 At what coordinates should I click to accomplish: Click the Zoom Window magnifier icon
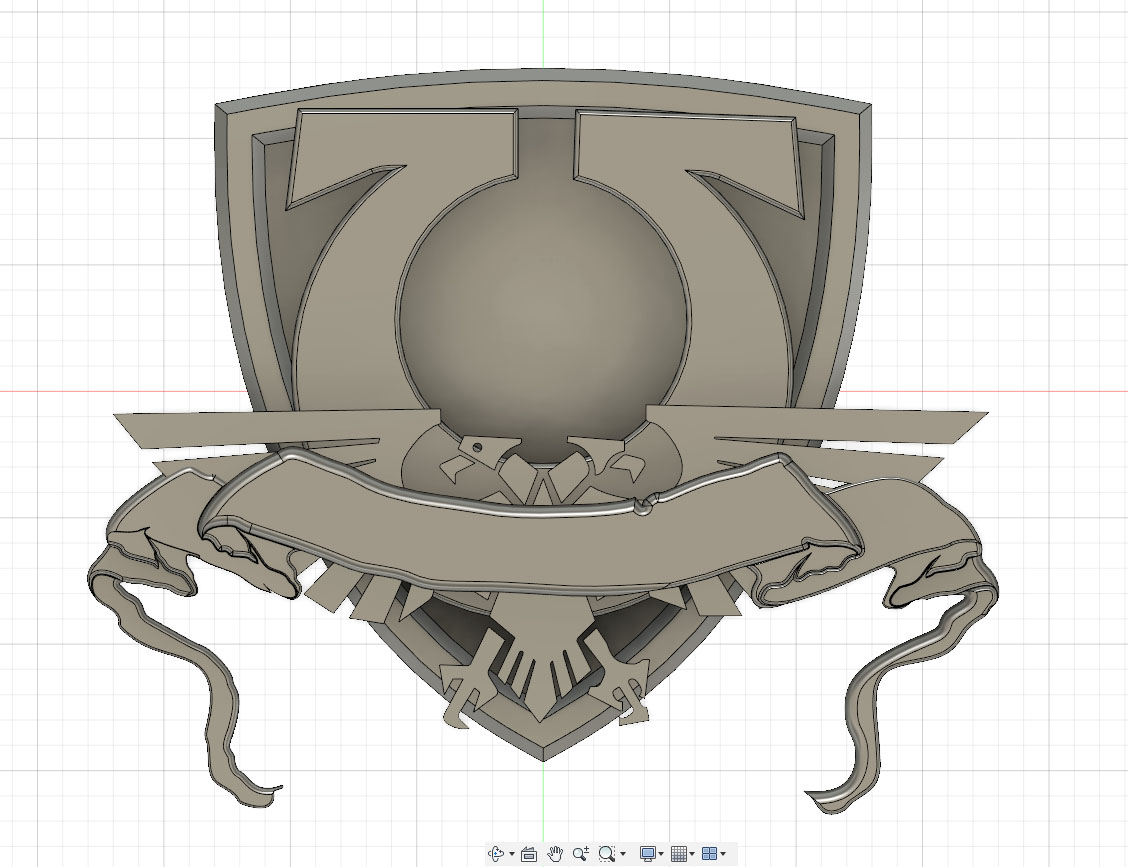click(x=606, y=854)
